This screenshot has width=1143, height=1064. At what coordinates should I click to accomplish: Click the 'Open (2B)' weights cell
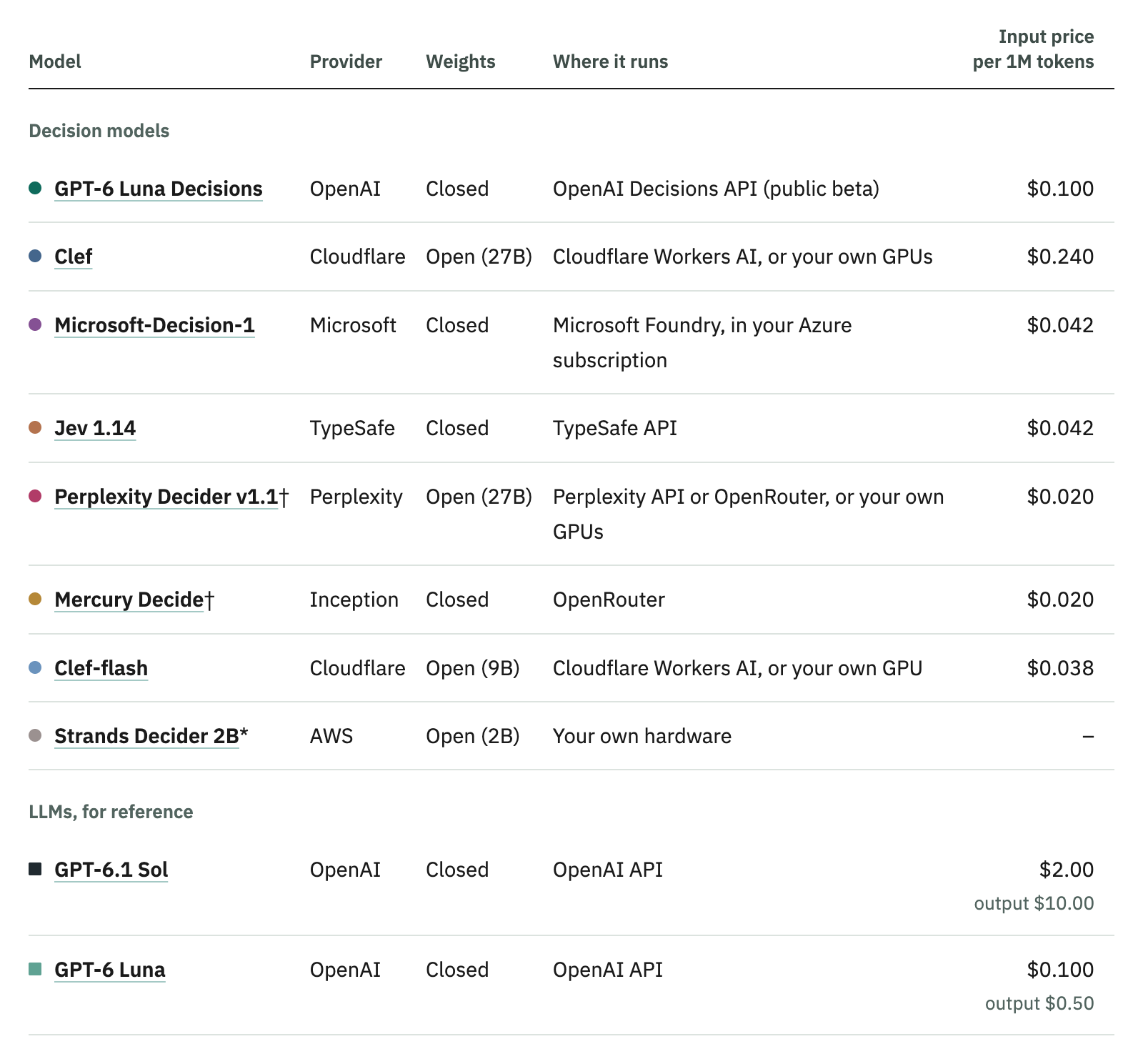[473, 736]
